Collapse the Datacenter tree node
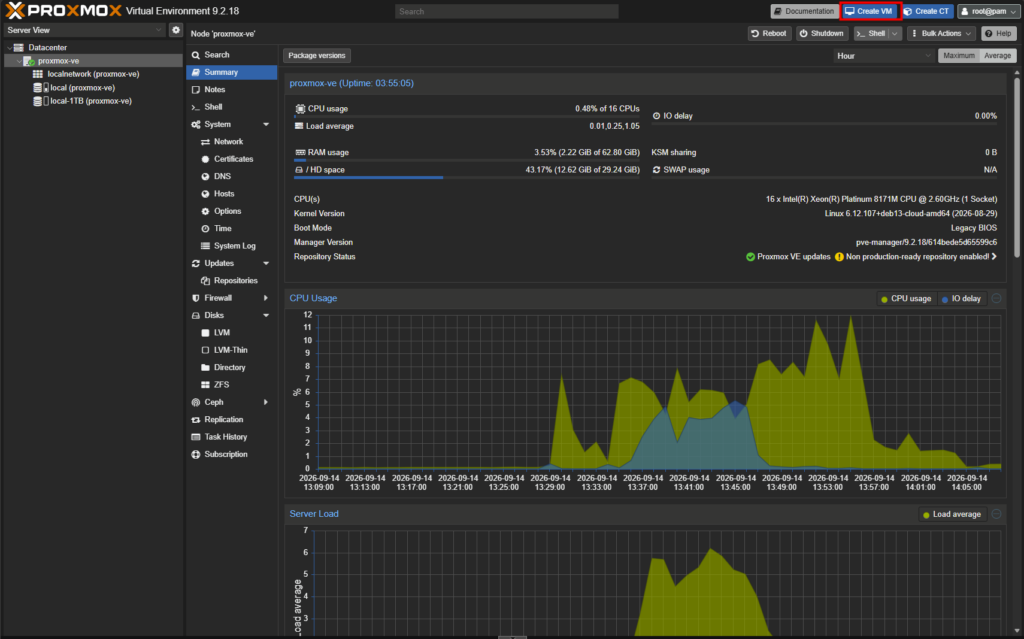Screen dimensions: 1024x639 [x=9, y=48]
